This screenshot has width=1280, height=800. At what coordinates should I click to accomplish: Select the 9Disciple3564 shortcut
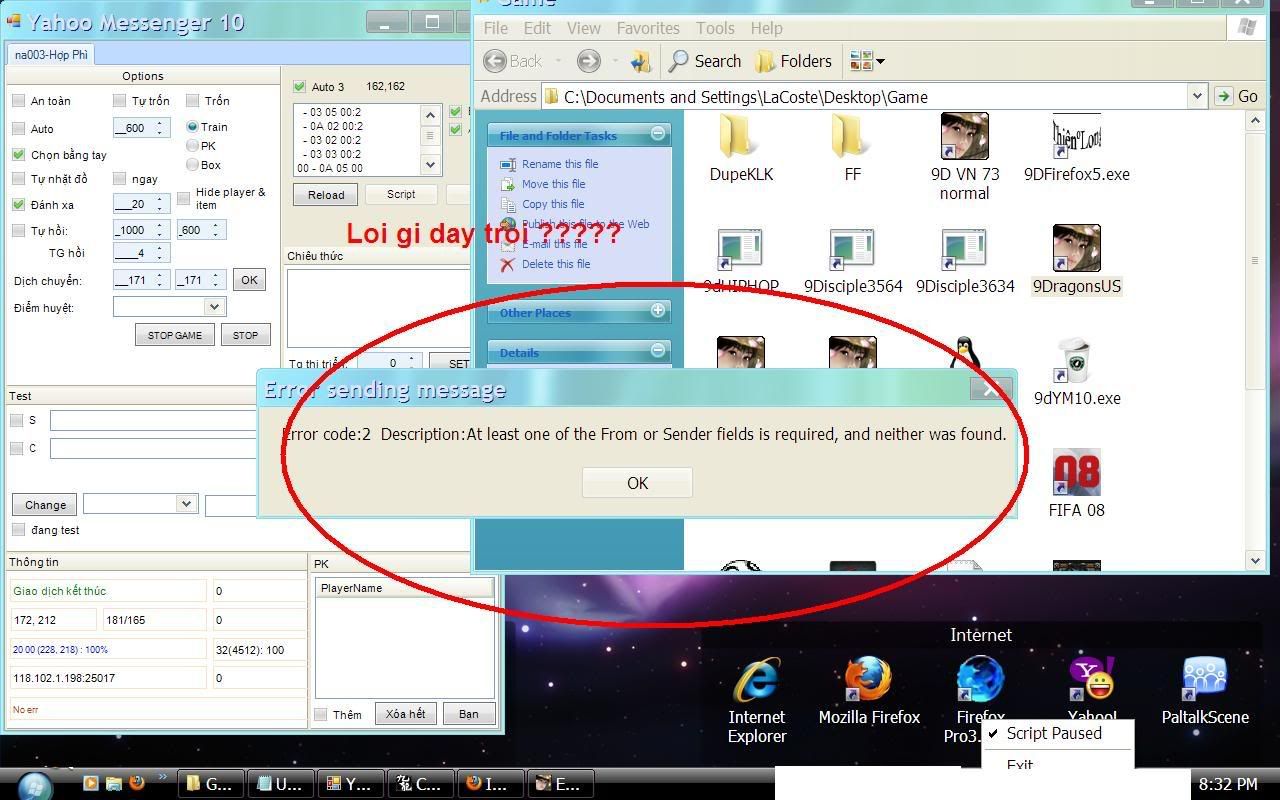coord(853,261)
